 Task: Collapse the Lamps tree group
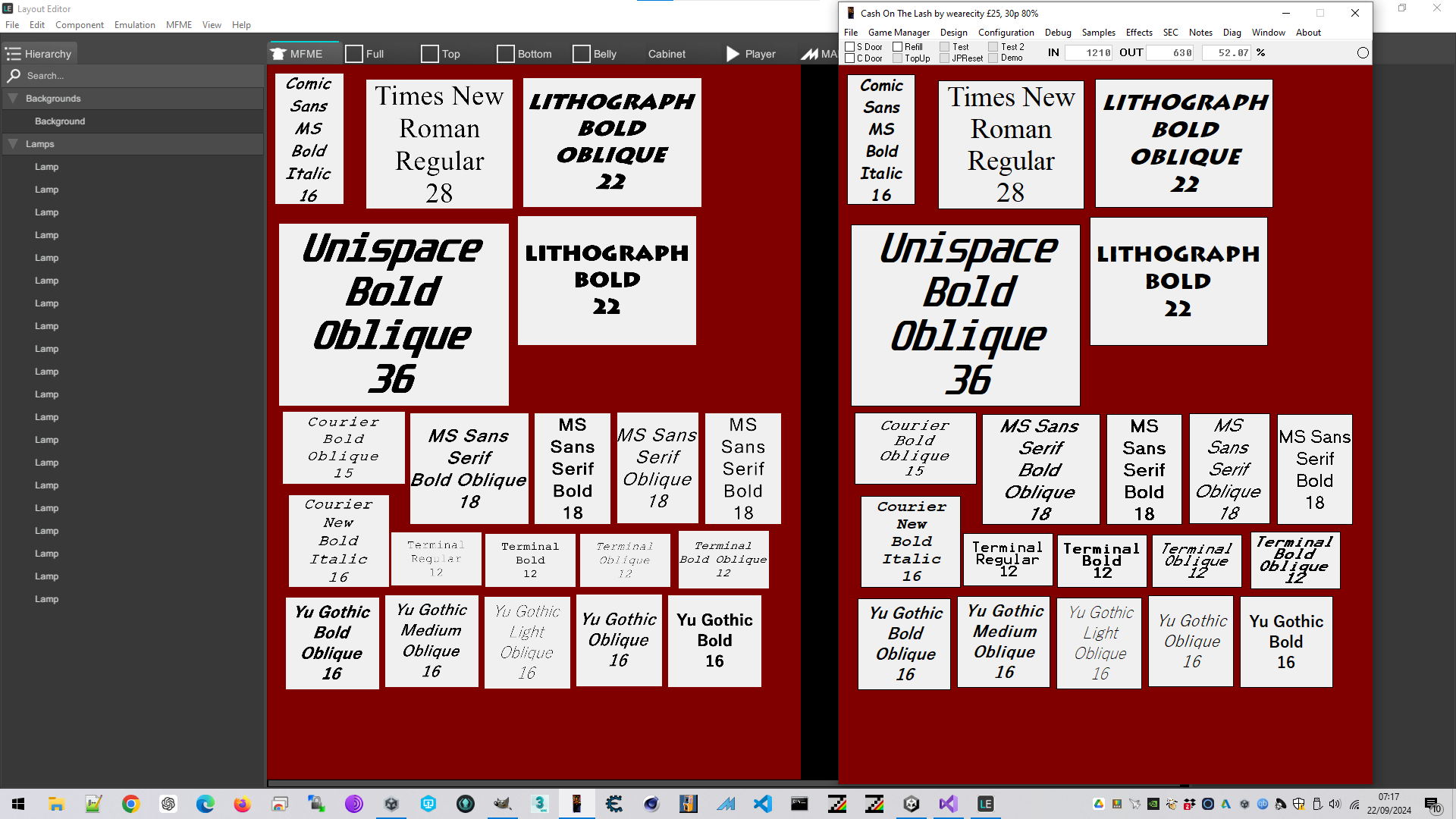click(x=13, y=144)
